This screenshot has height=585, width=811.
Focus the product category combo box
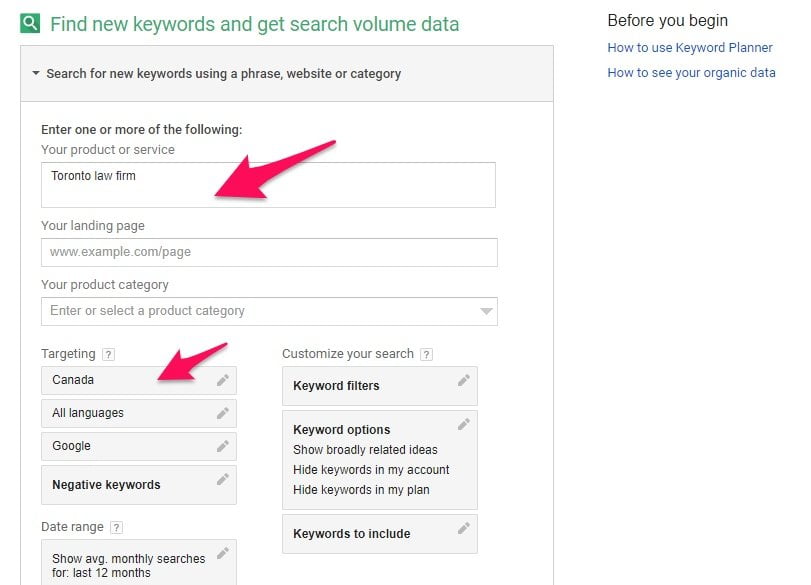(x=269, y=311)
